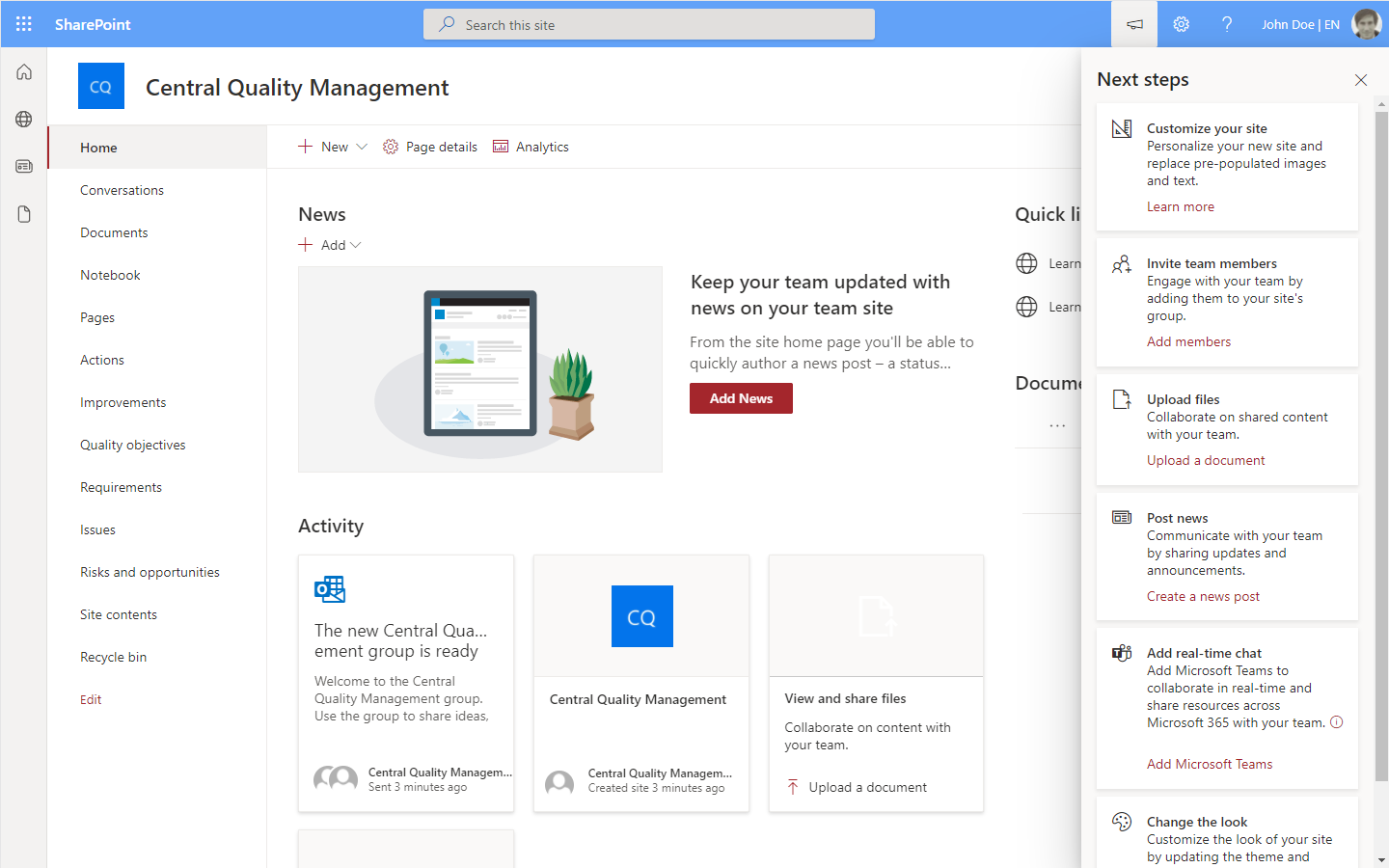Expand the News Add dropdown
The image size is (1389, 868).
pos(330,245)
